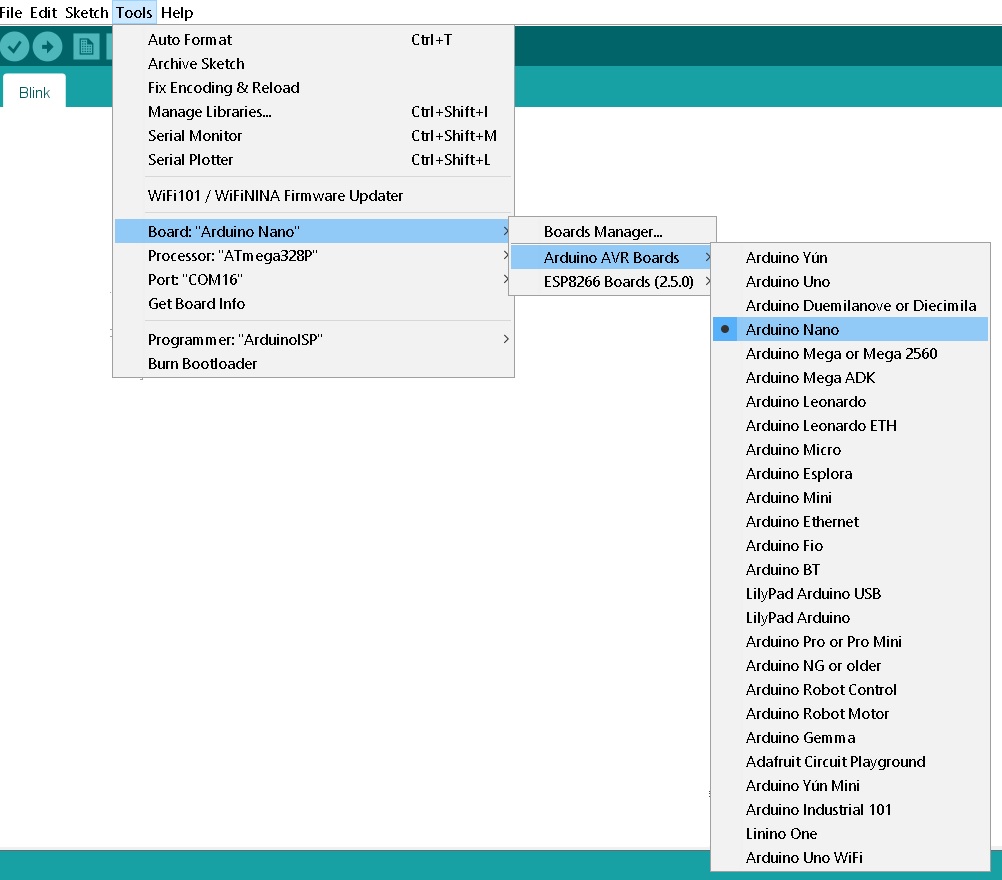Click the Verify checkmark icon
The image size is (1002, 880).
tap(14, 46)
